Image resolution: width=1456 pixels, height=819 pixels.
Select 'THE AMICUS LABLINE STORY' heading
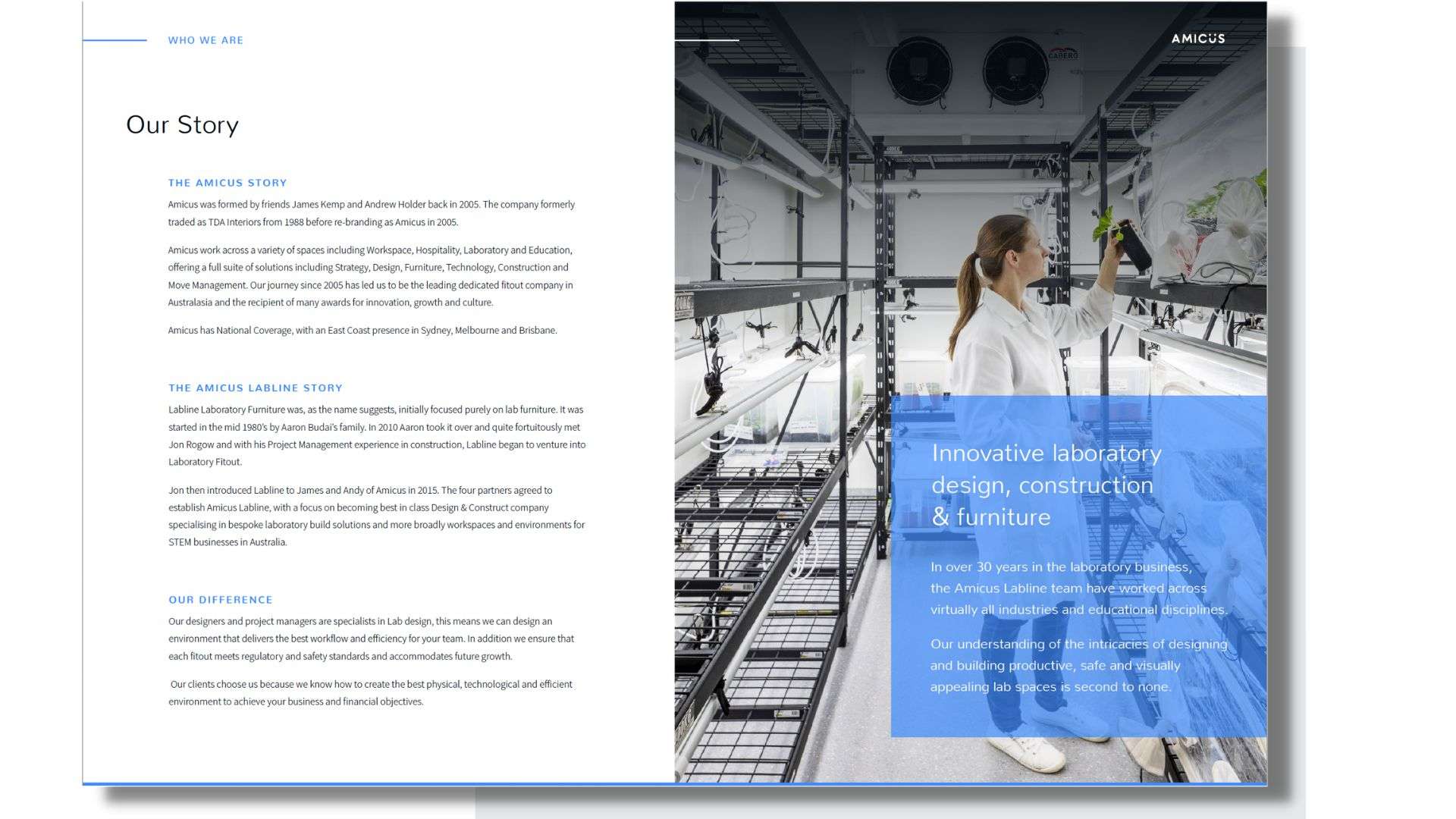[x=256, y=388]
